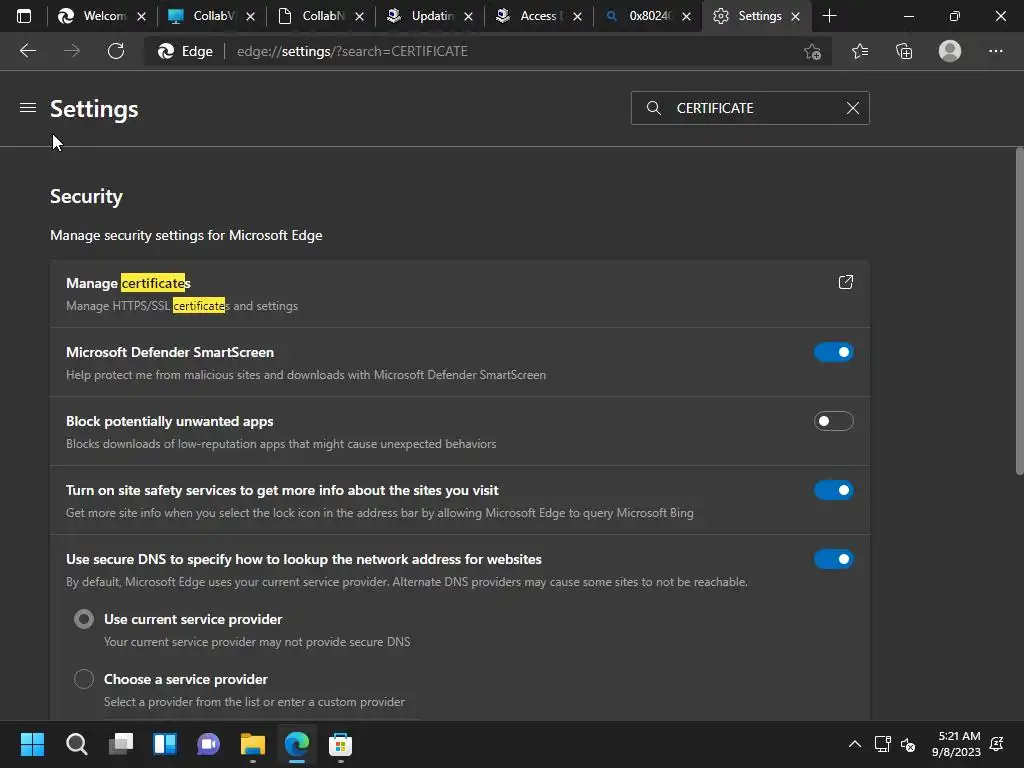Open the notification center bell icon
Screen dimensions: 1024x768
[x=997, y=744]
